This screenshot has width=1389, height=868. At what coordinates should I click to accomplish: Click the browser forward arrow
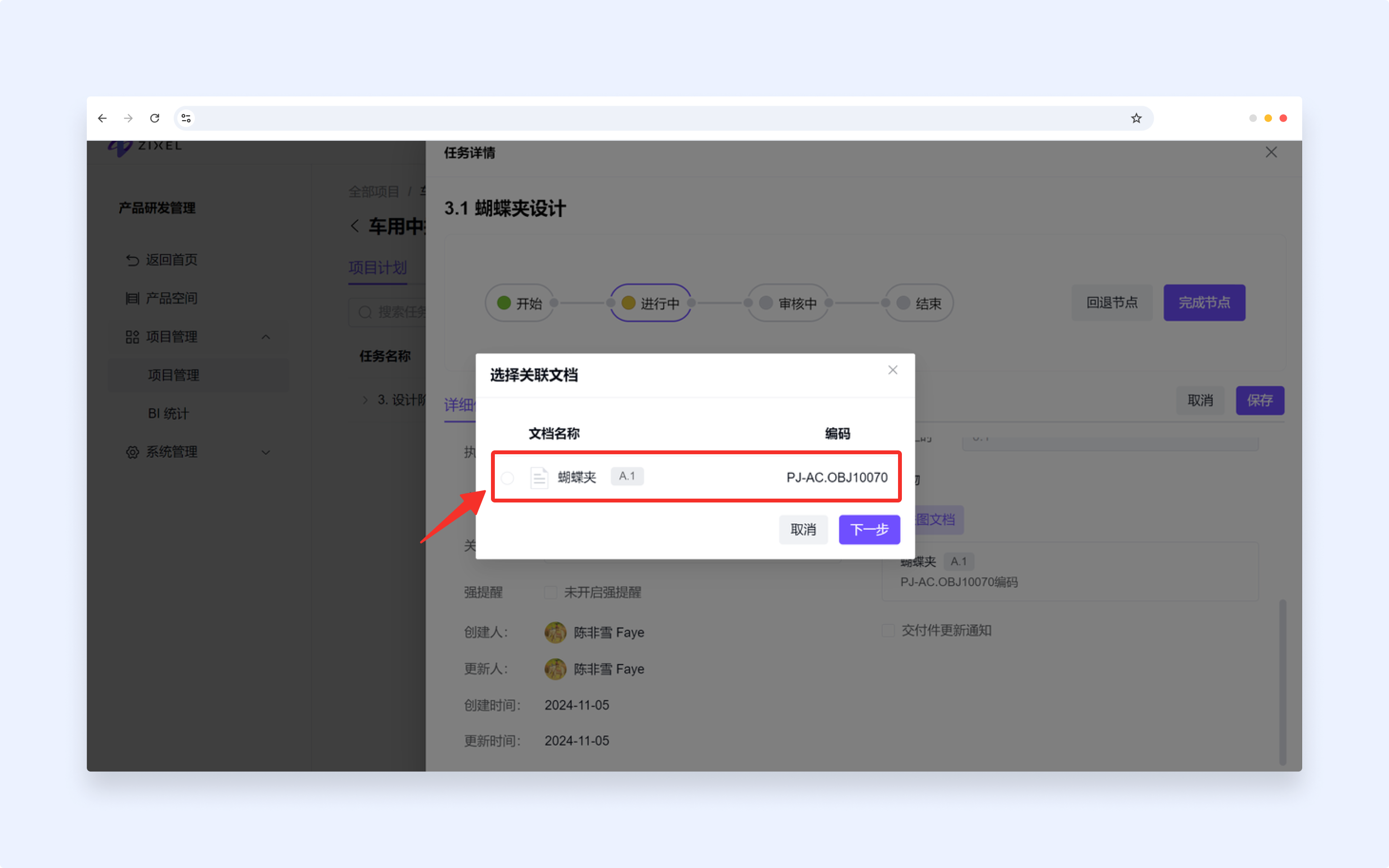pos(128,118)
